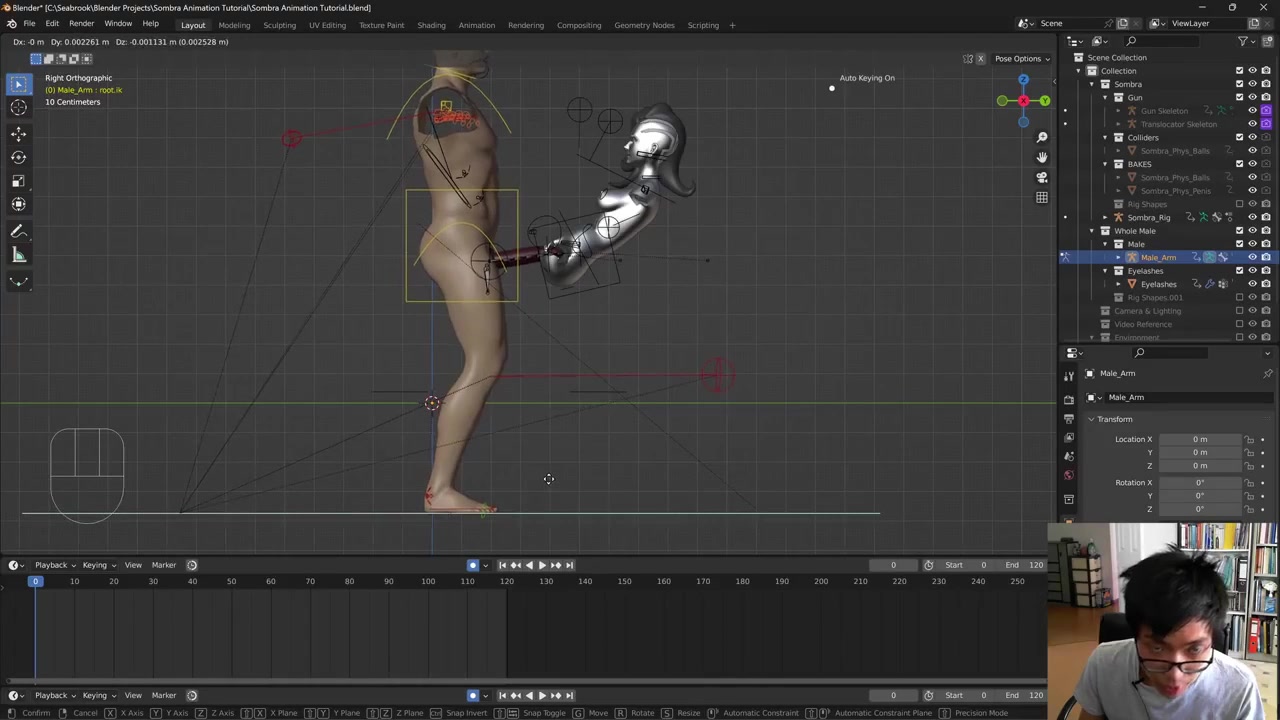
Task: Uncheck the Sombra collection checkbox
Action: [1239, 84]
